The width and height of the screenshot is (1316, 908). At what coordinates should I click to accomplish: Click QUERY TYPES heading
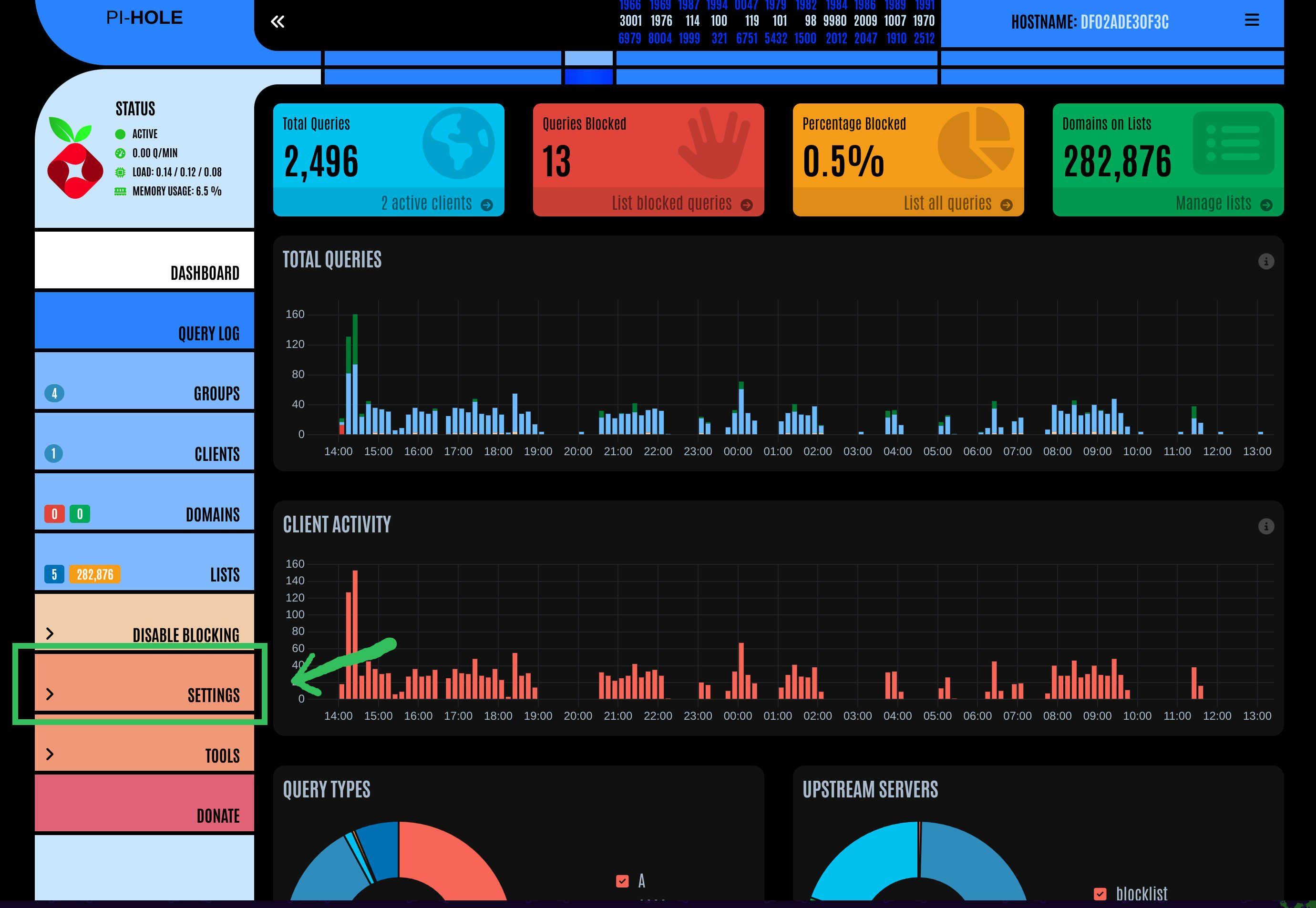click(327, 789)
